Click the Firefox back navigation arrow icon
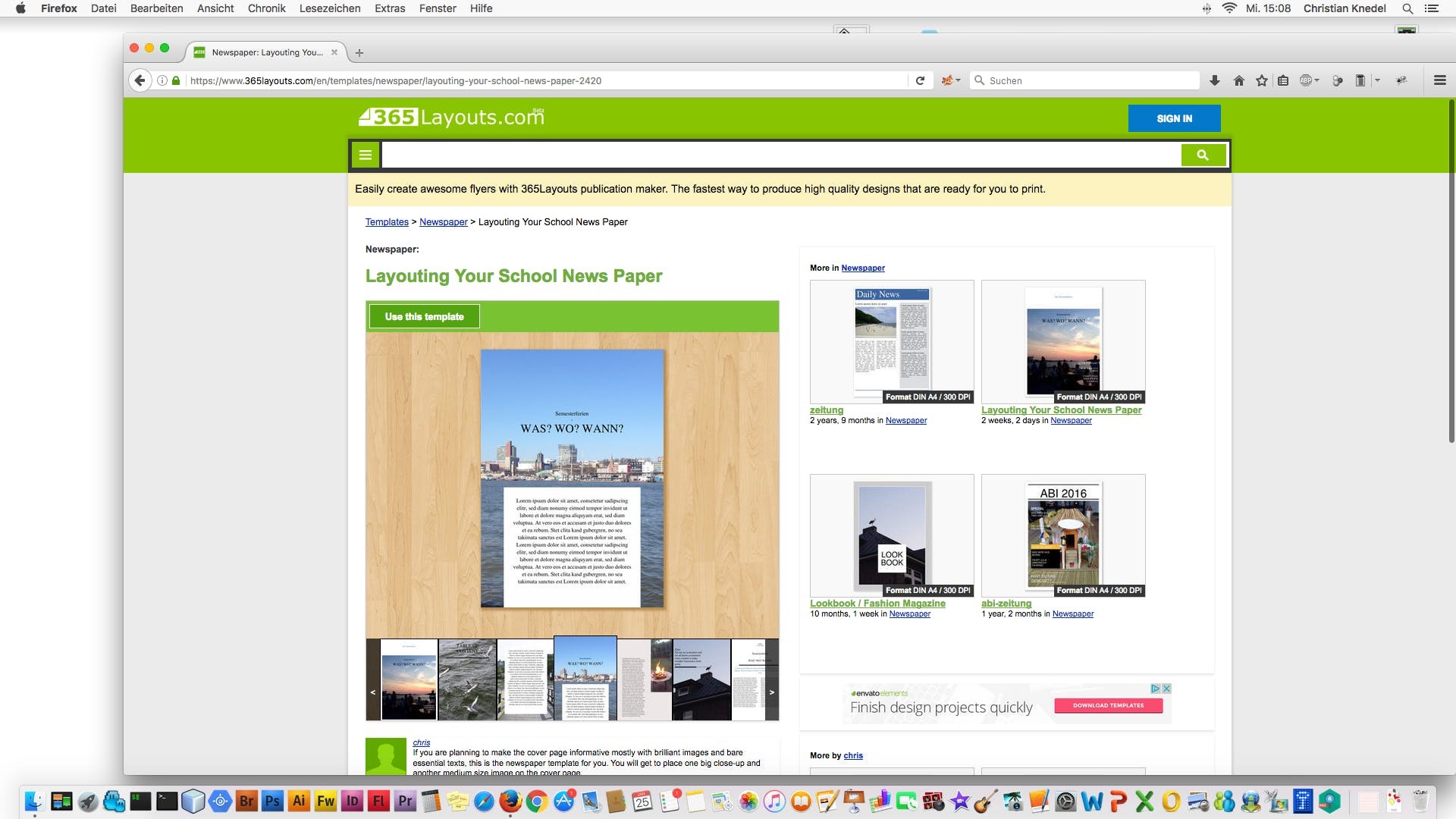This screenshot has width=1456, height=819. [x=141, y=80]
